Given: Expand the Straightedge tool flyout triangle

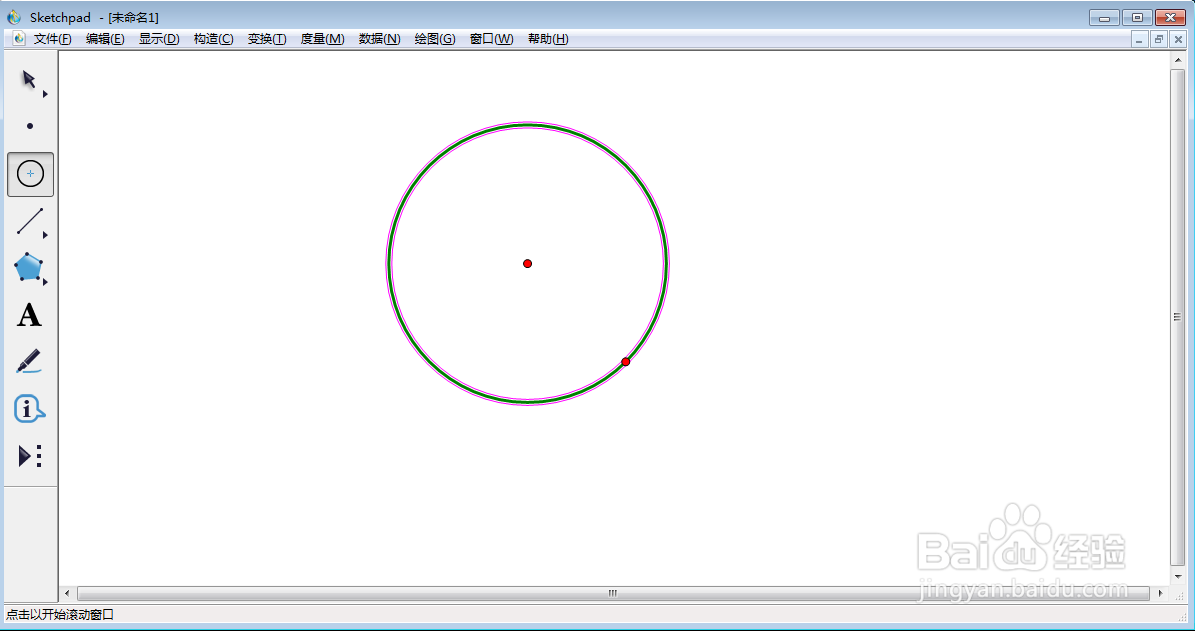Looking at the screenshot, I should point(45,235).
